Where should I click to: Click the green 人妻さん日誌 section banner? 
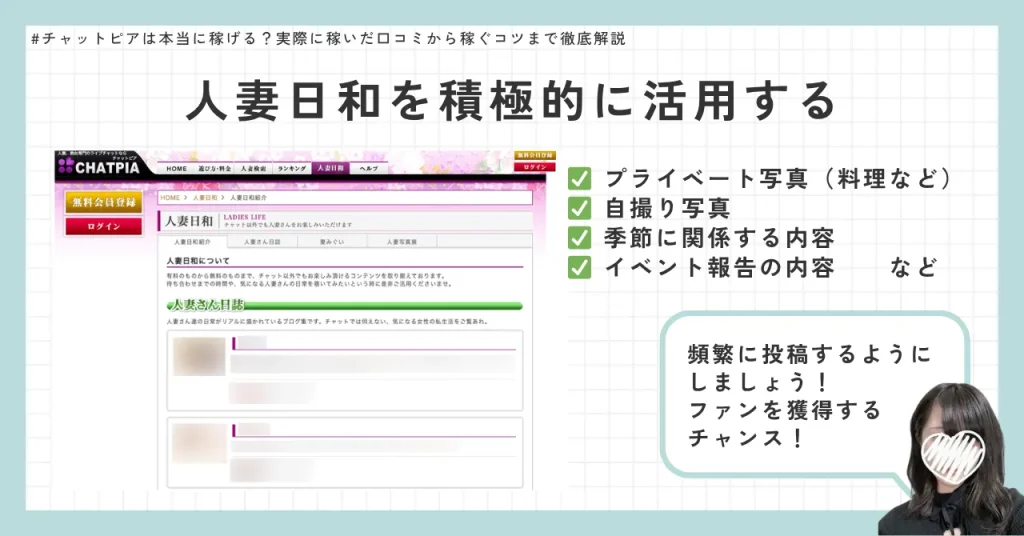[345, 305]
